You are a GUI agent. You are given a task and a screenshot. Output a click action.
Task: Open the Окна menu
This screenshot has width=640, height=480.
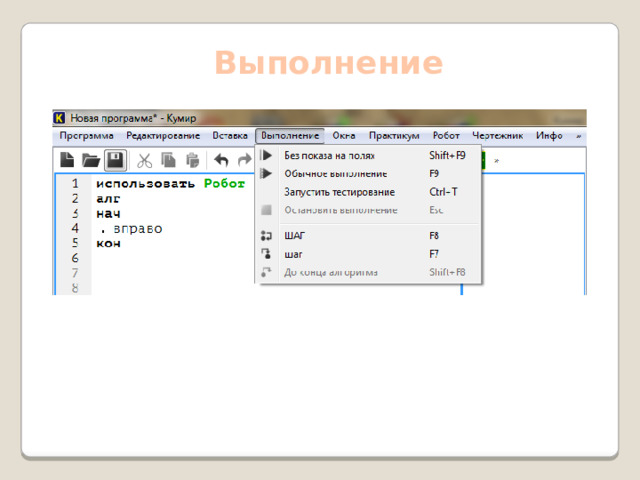coord(344,136)
